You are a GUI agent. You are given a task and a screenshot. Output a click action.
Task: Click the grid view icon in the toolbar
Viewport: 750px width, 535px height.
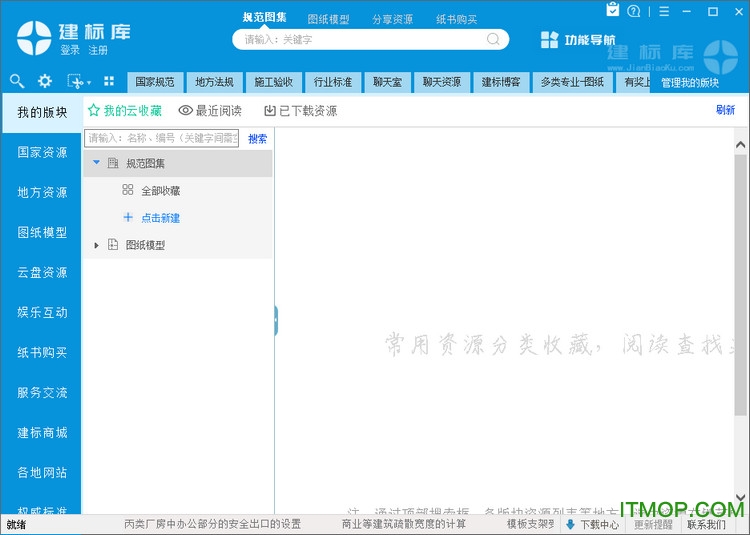click(x=109, y=81)
